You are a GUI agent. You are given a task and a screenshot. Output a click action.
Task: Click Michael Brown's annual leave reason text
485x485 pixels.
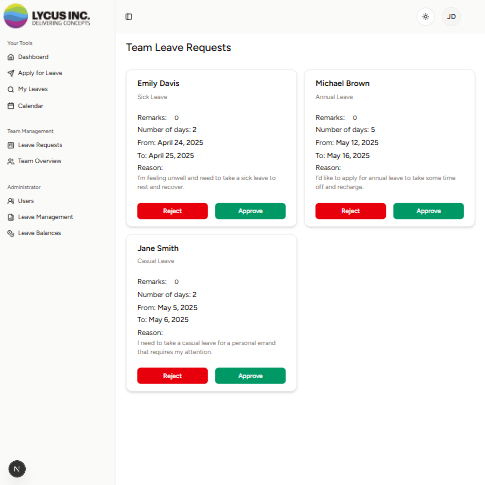[x=385, y=182]
